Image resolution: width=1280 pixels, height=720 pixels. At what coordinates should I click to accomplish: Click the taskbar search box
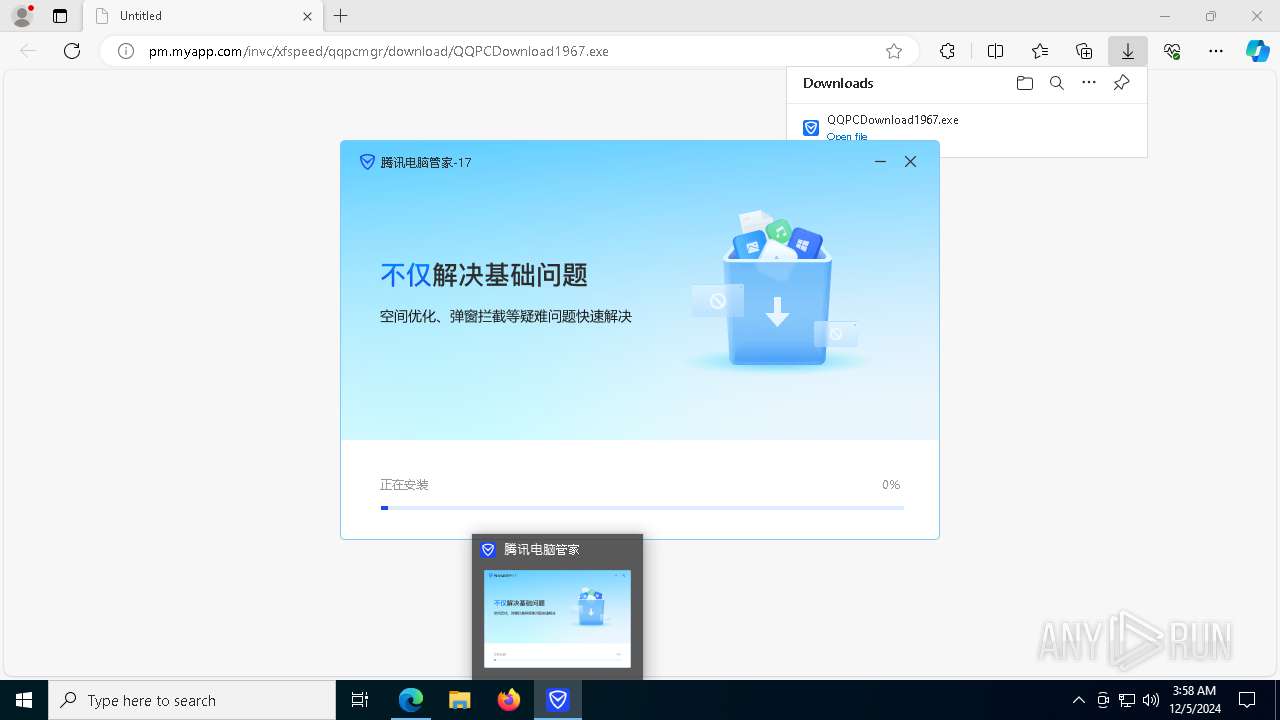[192, 700]
